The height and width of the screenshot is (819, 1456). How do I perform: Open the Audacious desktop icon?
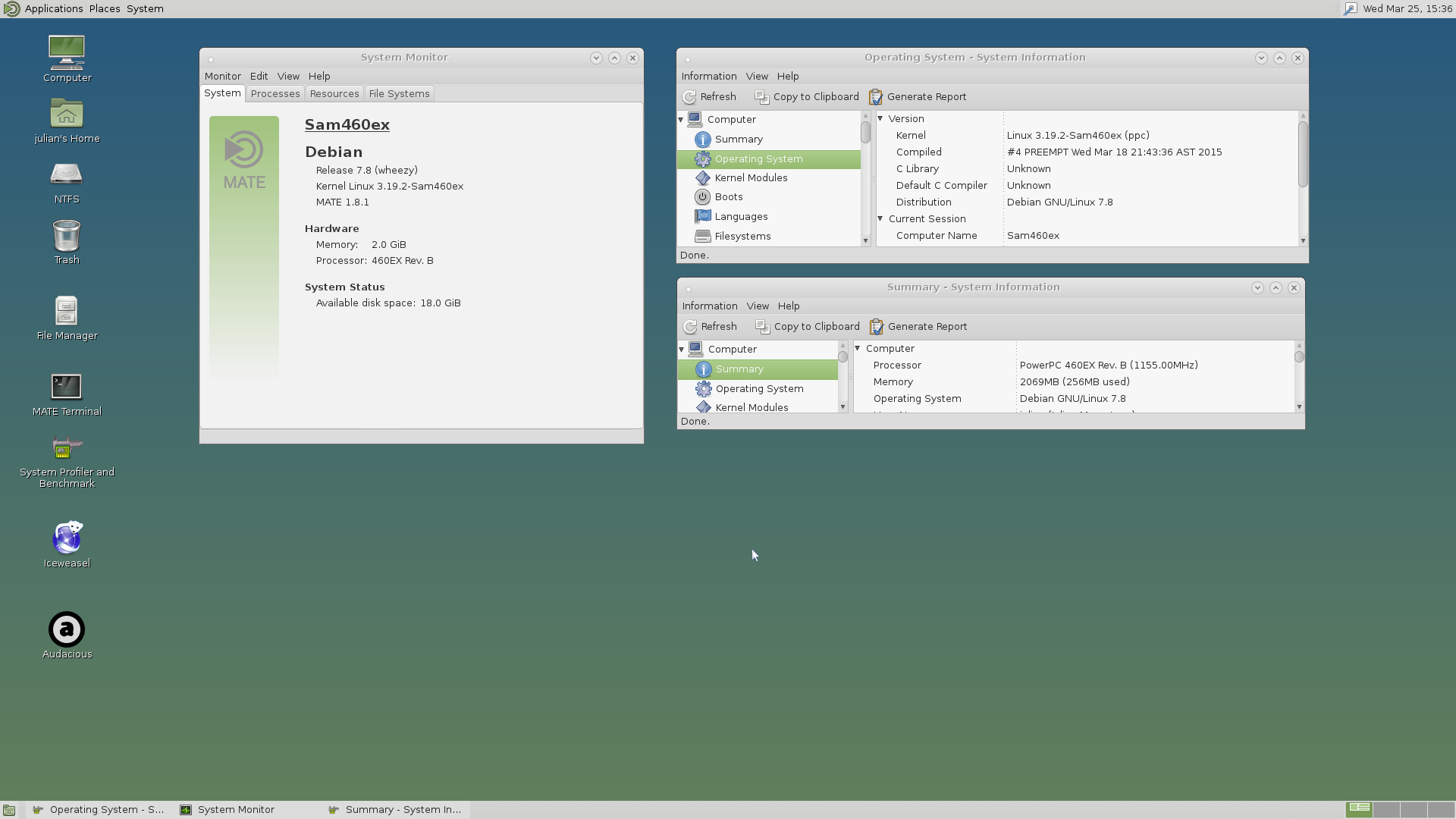(67, 629)
